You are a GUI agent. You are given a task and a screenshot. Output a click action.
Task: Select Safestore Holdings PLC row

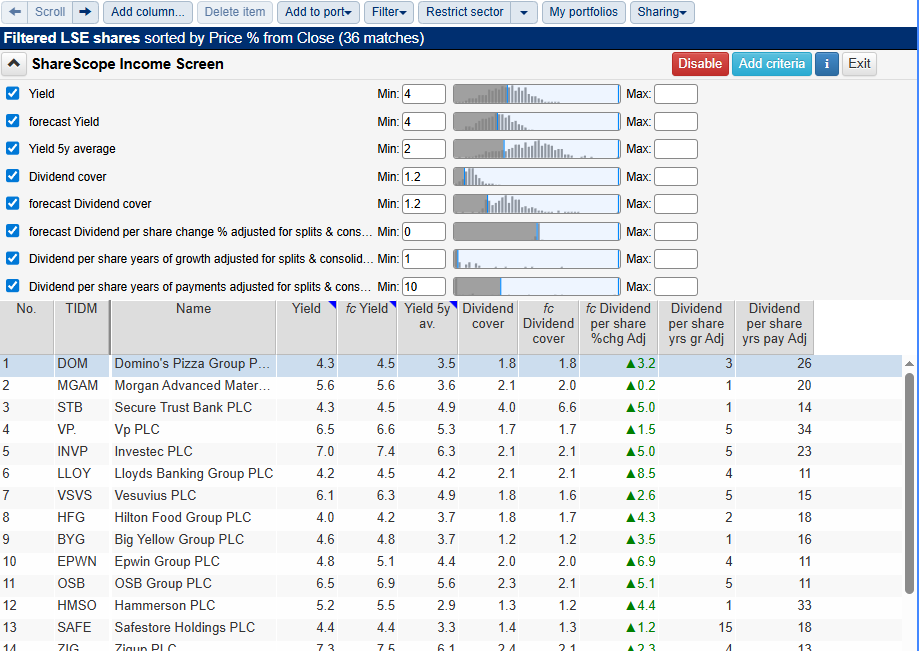pos(451,628)
